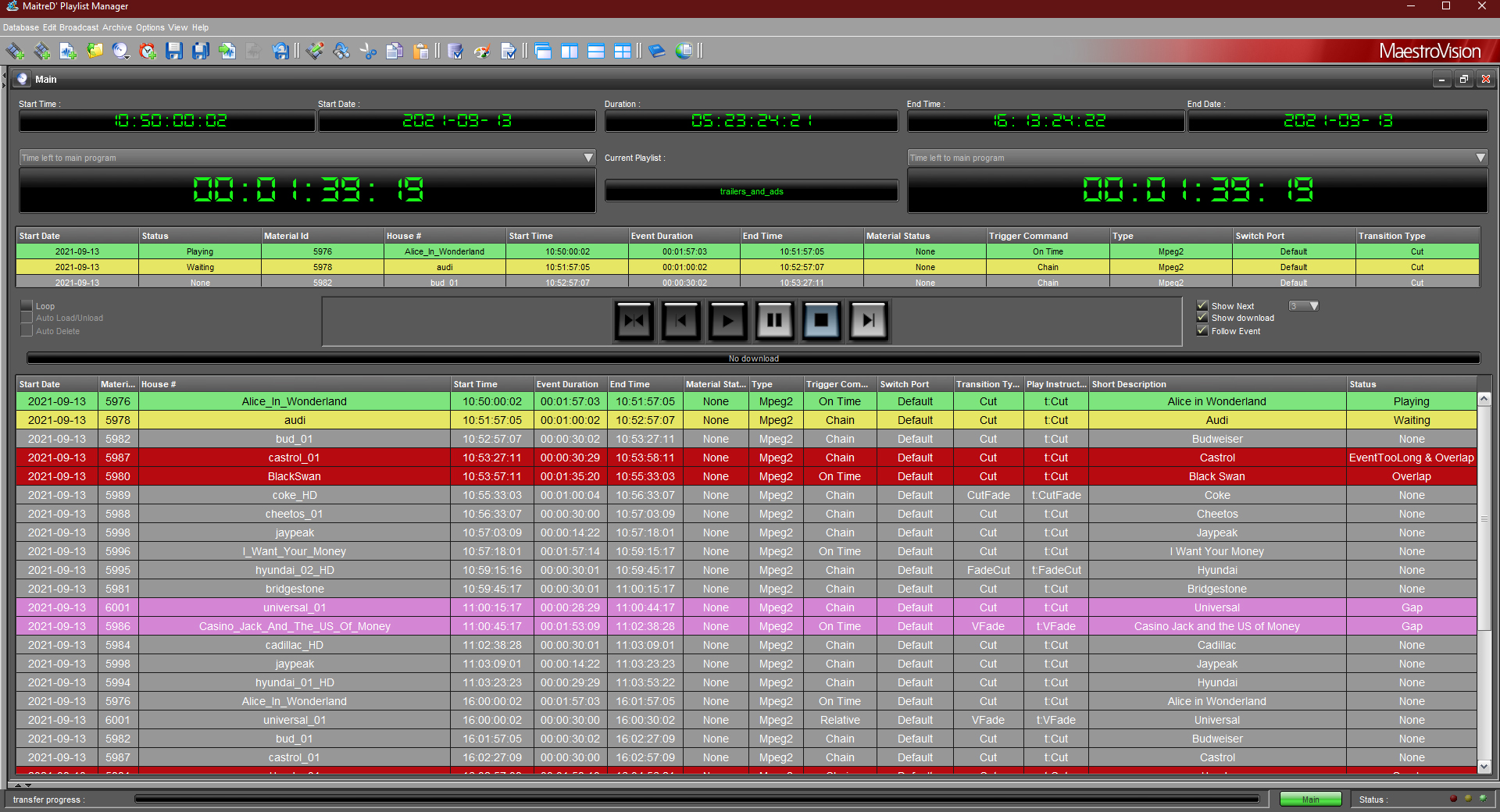Select the coke_HD playlist row
The image size is (1500, 812).
coord(746,495)
